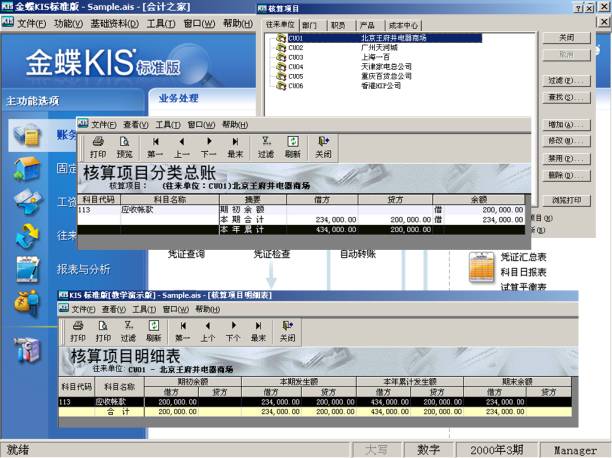
Task: Open 凭证检查 link
Action: pos(272,254)
